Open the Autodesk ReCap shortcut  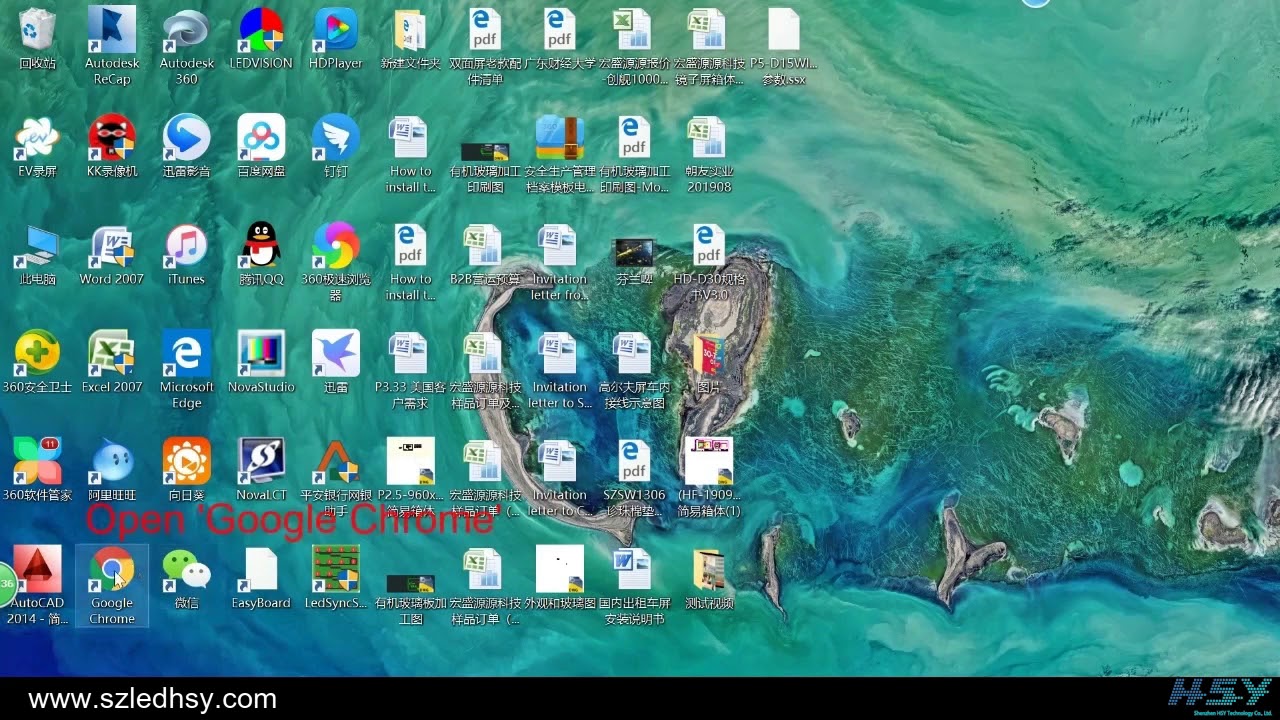112,46
